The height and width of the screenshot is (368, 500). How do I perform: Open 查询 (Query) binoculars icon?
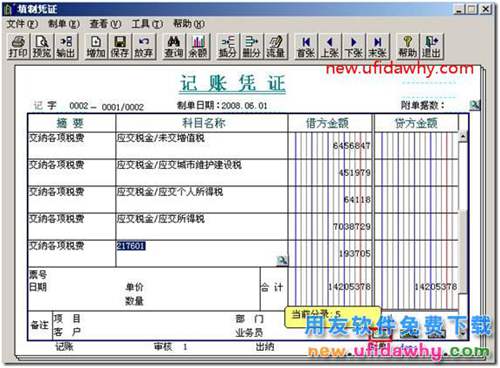(174, 47)
